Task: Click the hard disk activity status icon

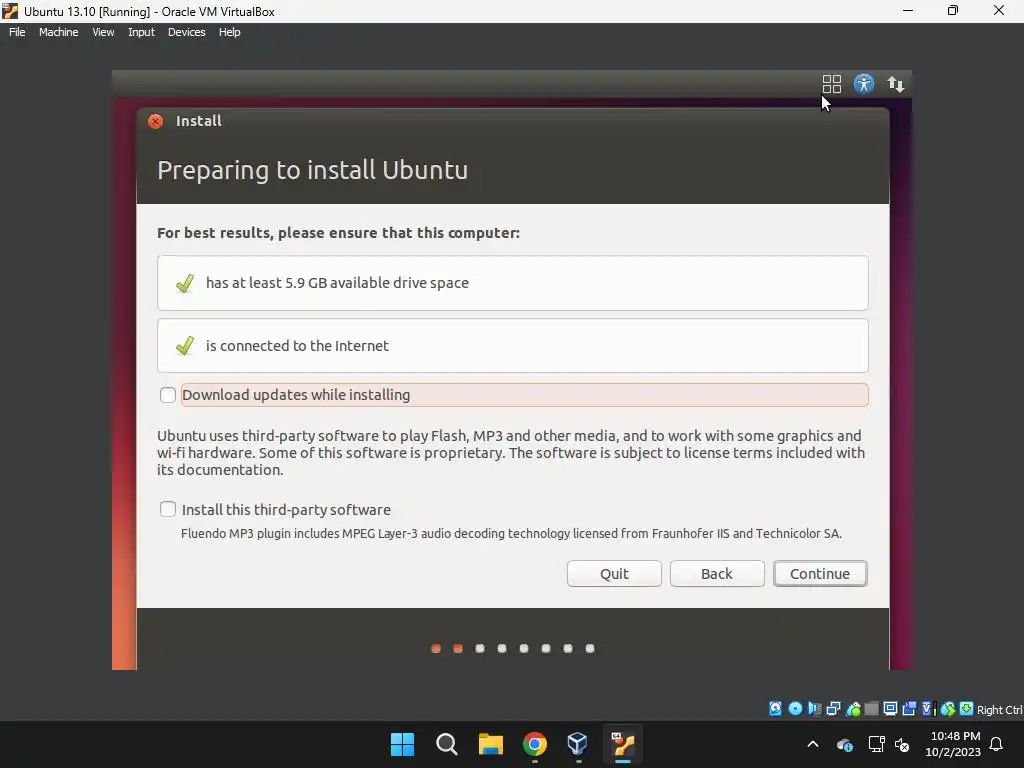Action: 775,709
